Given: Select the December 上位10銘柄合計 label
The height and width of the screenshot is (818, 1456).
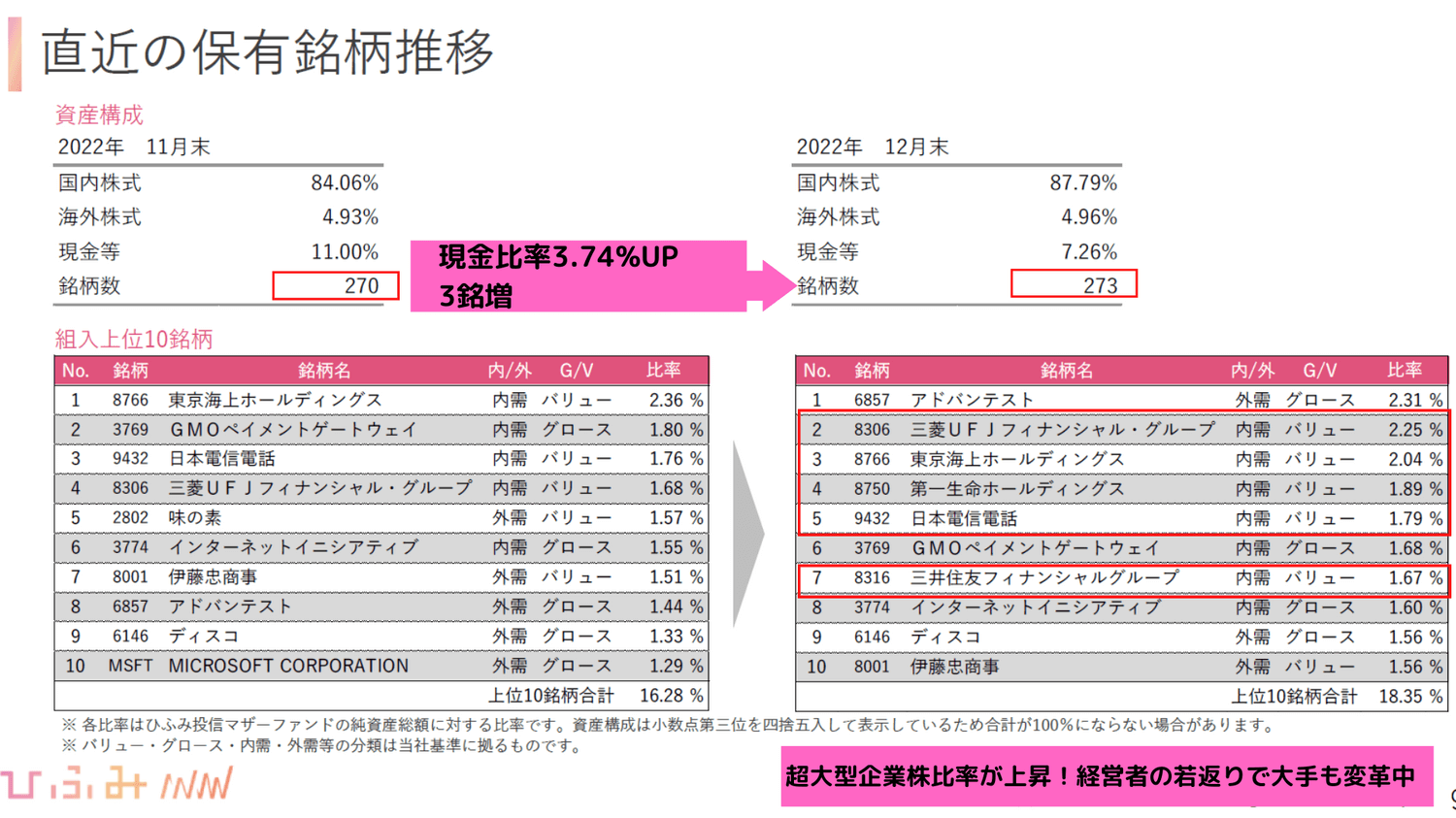Looking at the screenshot, I should (x=1295, y=697).
